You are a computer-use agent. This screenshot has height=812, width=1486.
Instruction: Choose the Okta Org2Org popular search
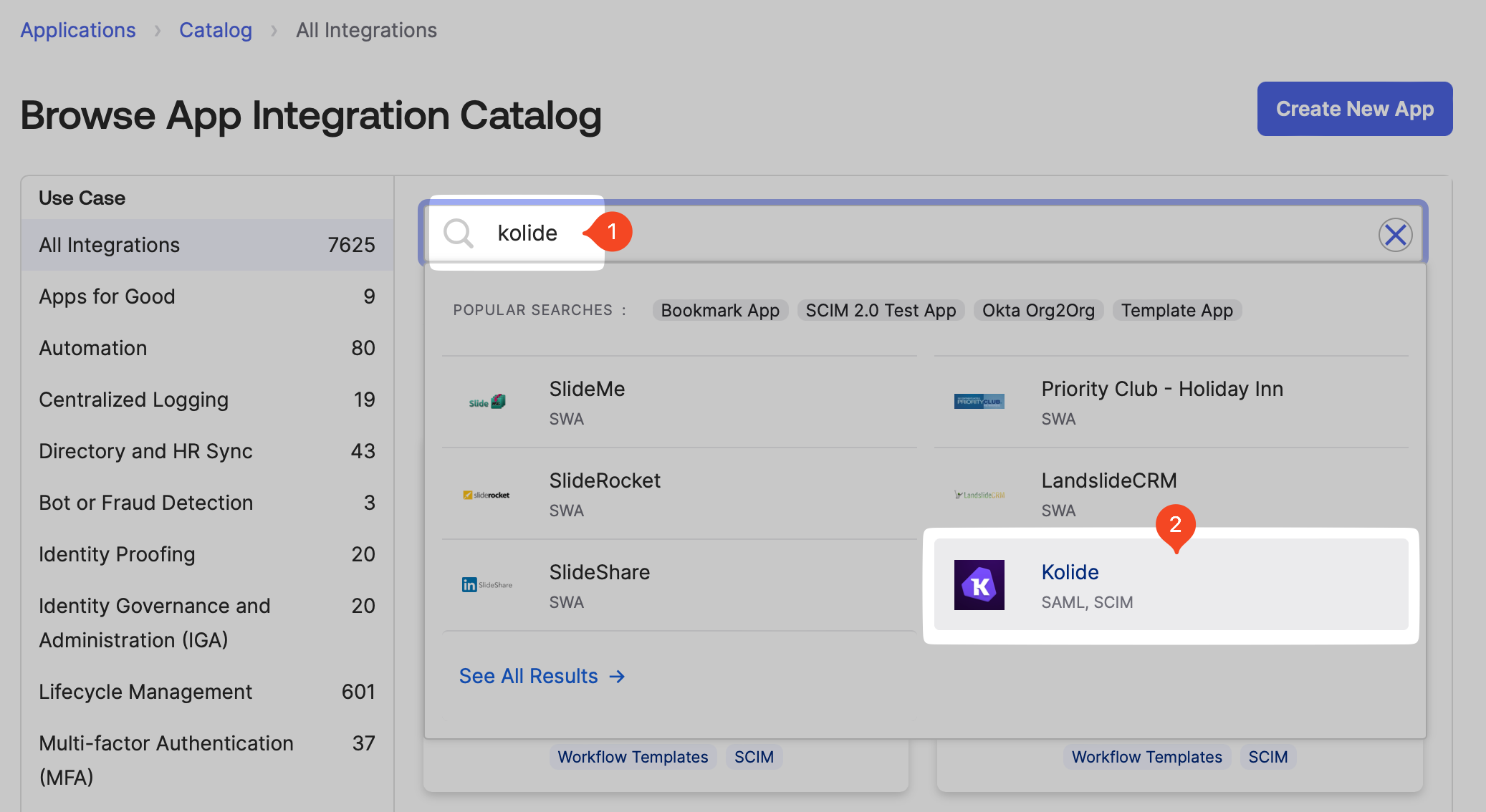click(x=1038, y=310)
